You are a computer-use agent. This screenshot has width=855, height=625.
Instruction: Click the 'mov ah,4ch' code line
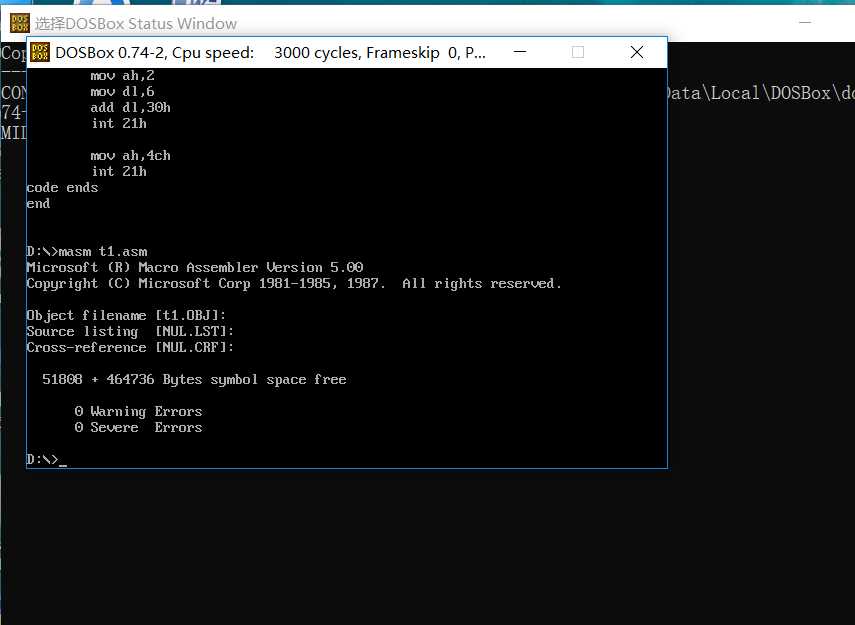[130, 155]
